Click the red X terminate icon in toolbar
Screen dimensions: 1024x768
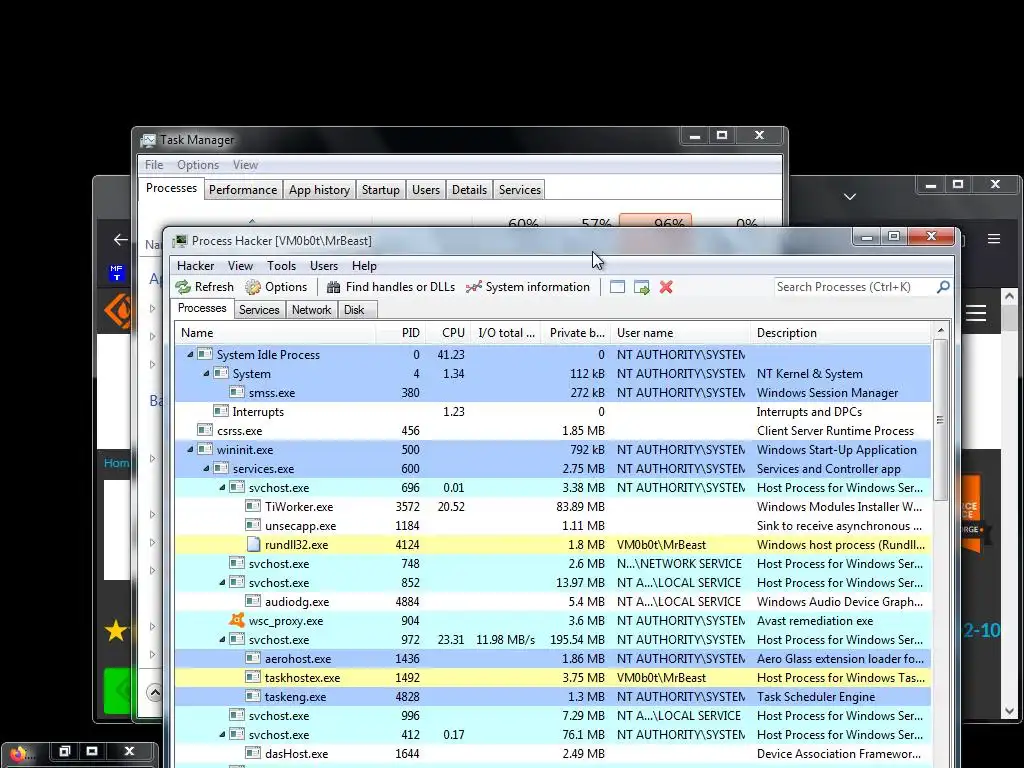(x=666, y=287)
